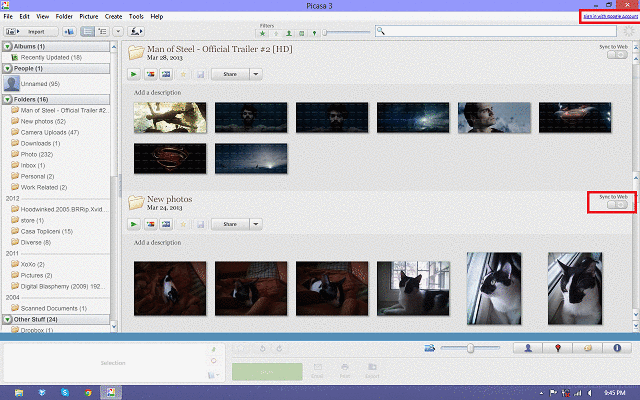Toggle the faces only filter
Image resolution: width=640 pixels, height=400 pixels.
[x=289, y=33]
